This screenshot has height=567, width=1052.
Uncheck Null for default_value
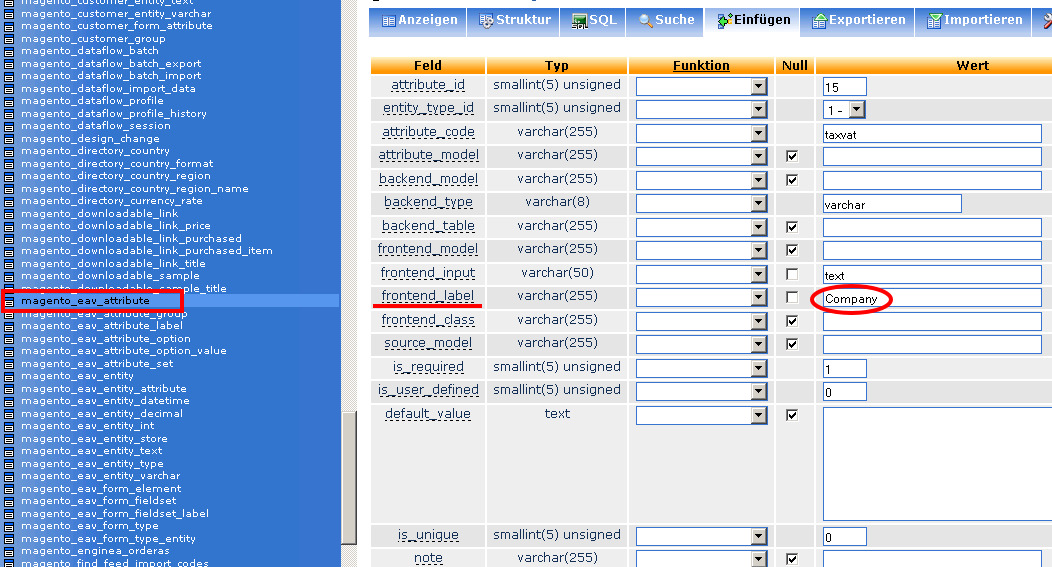tap(792, 415)
